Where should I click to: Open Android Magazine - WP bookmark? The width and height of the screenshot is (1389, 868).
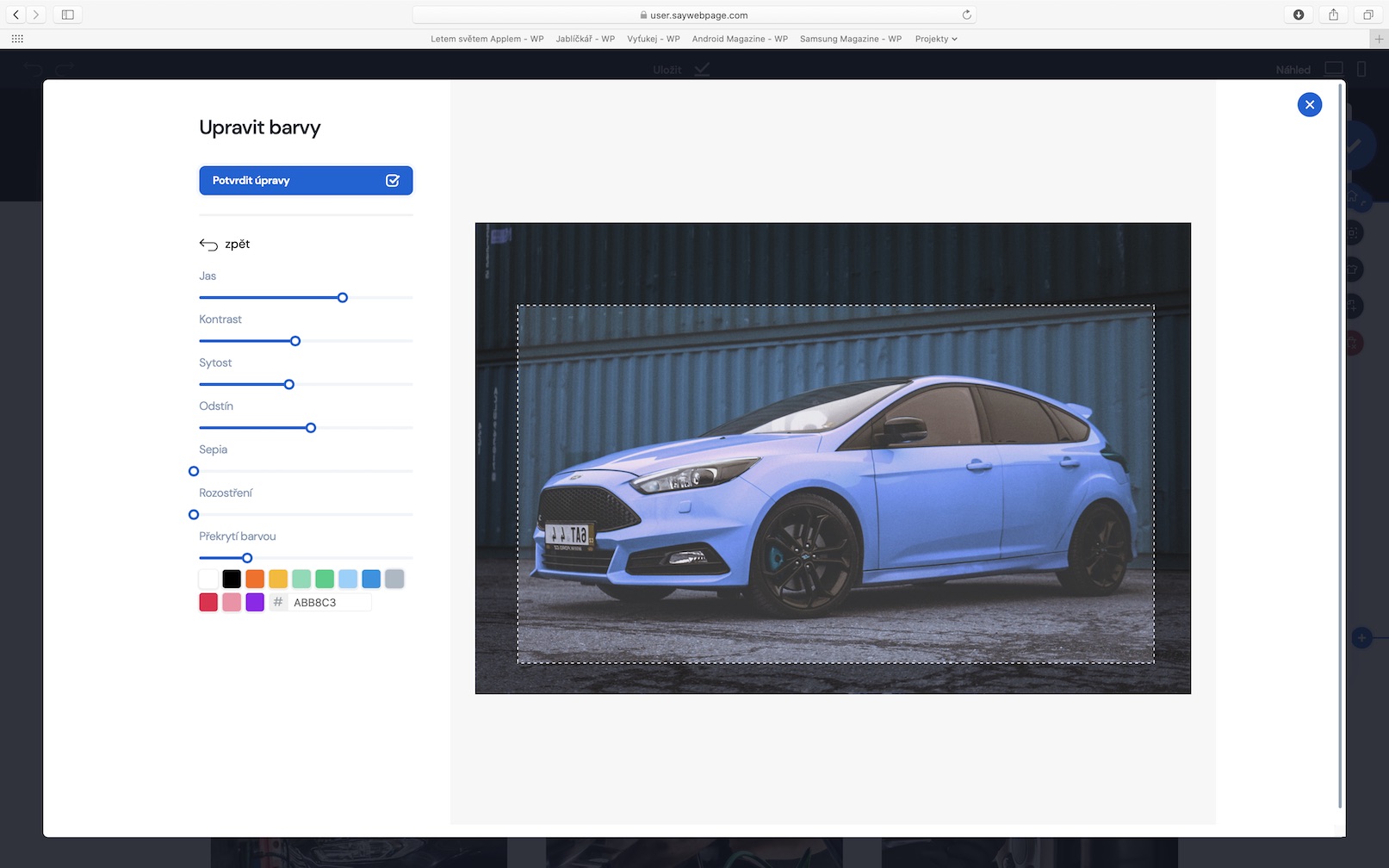pyautogui.click(x=740, y=39)
